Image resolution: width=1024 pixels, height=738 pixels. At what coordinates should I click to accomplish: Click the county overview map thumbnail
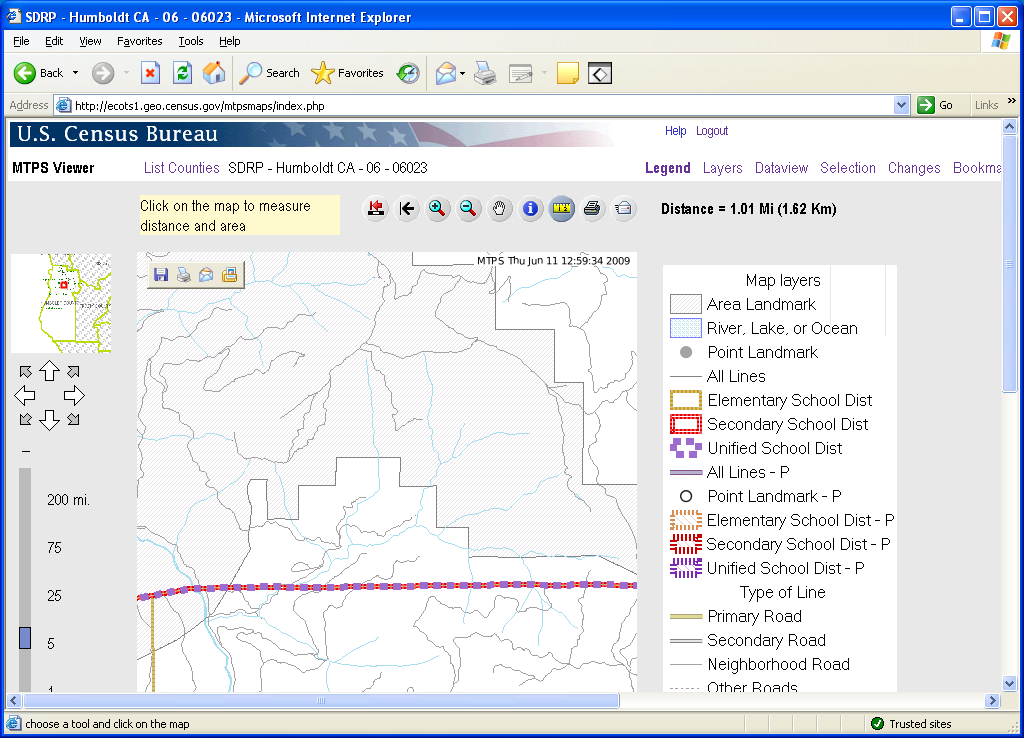click(61, 303)
